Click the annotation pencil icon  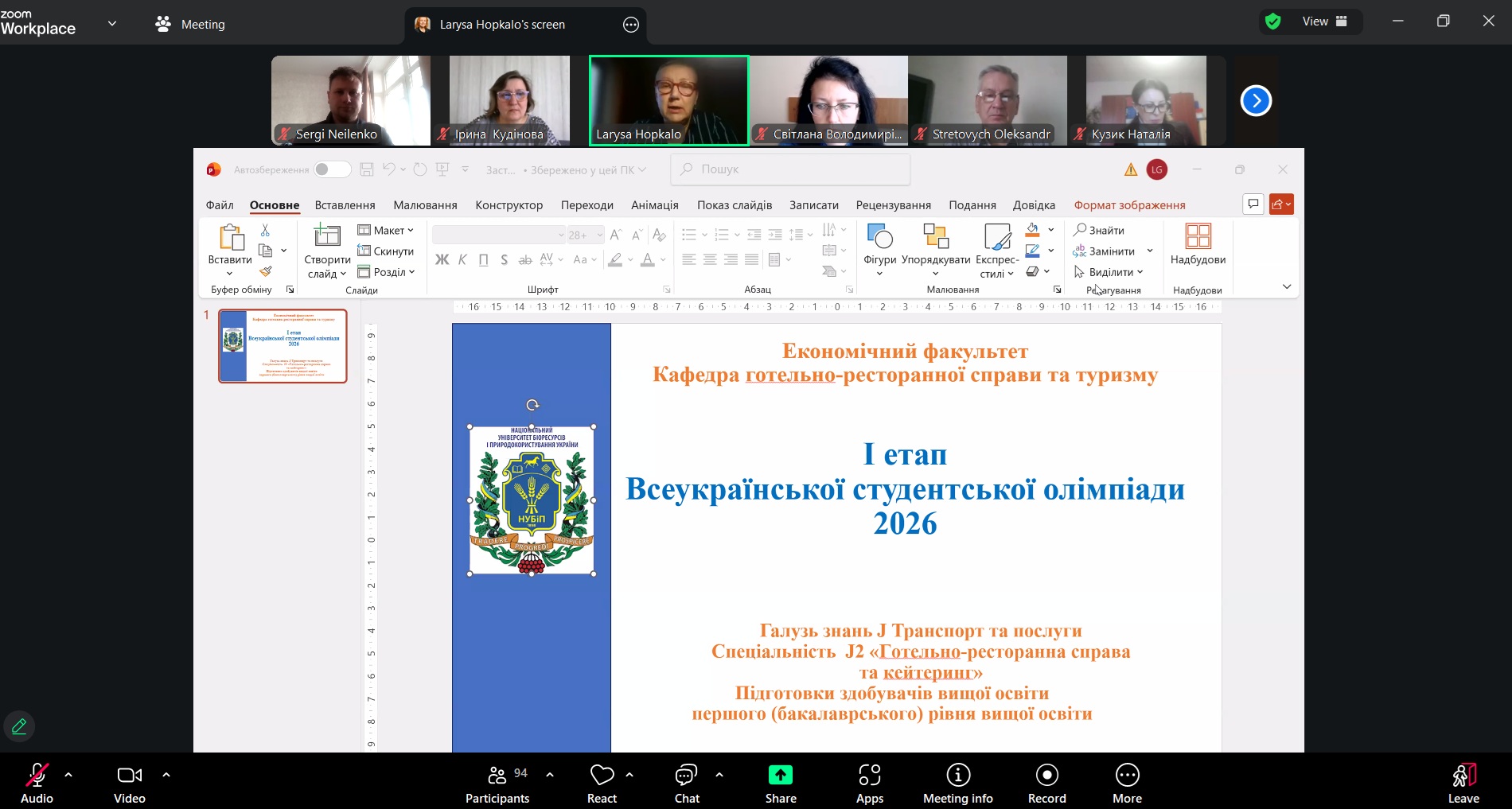pos(19,725)
